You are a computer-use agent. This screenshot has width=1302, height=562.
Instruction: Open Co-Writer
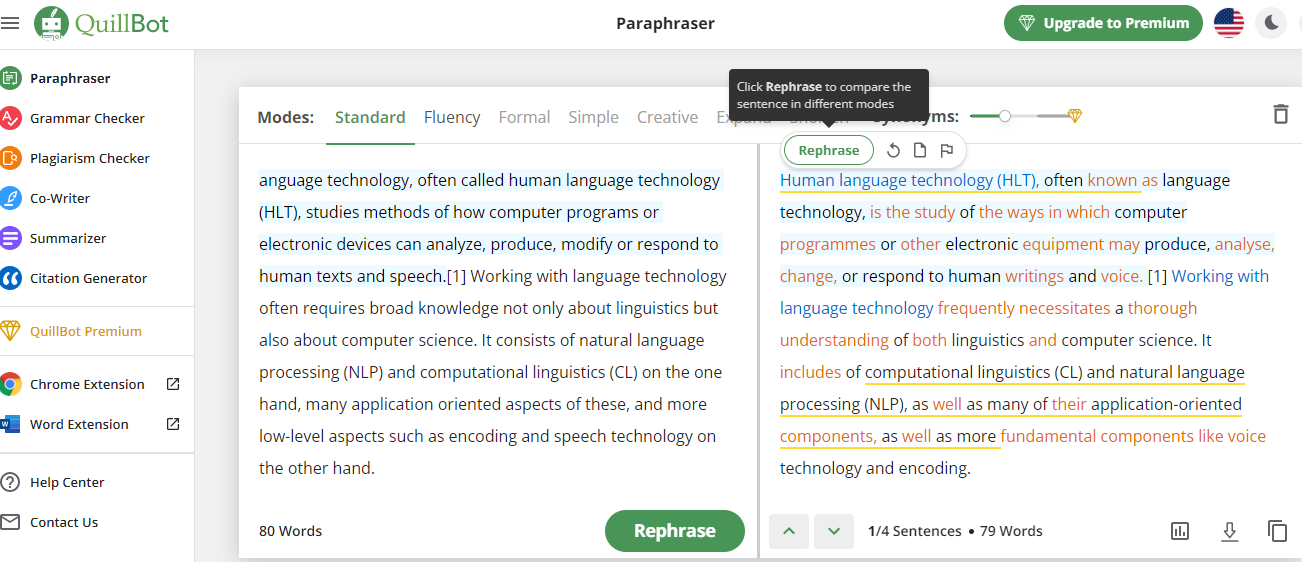(60, 198)
